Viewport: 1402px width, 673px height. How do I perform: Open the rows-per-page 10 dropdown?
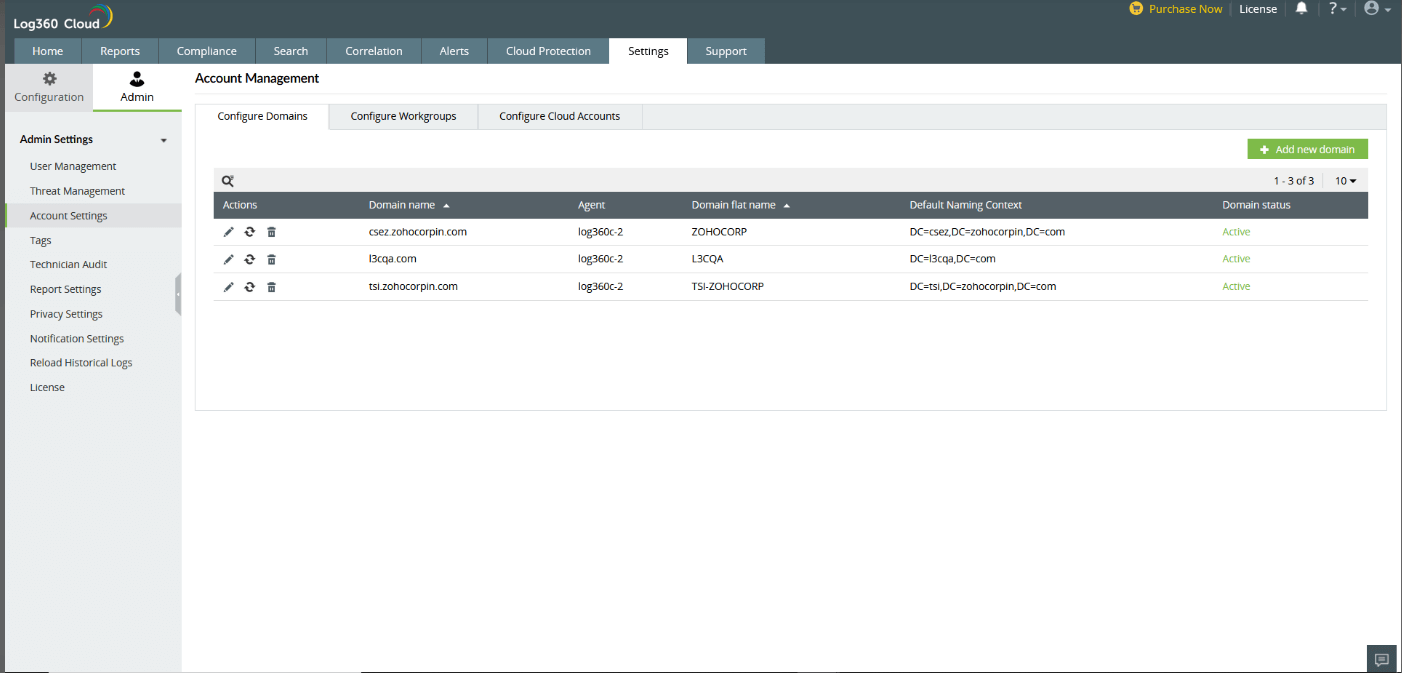click(1345, 181)
